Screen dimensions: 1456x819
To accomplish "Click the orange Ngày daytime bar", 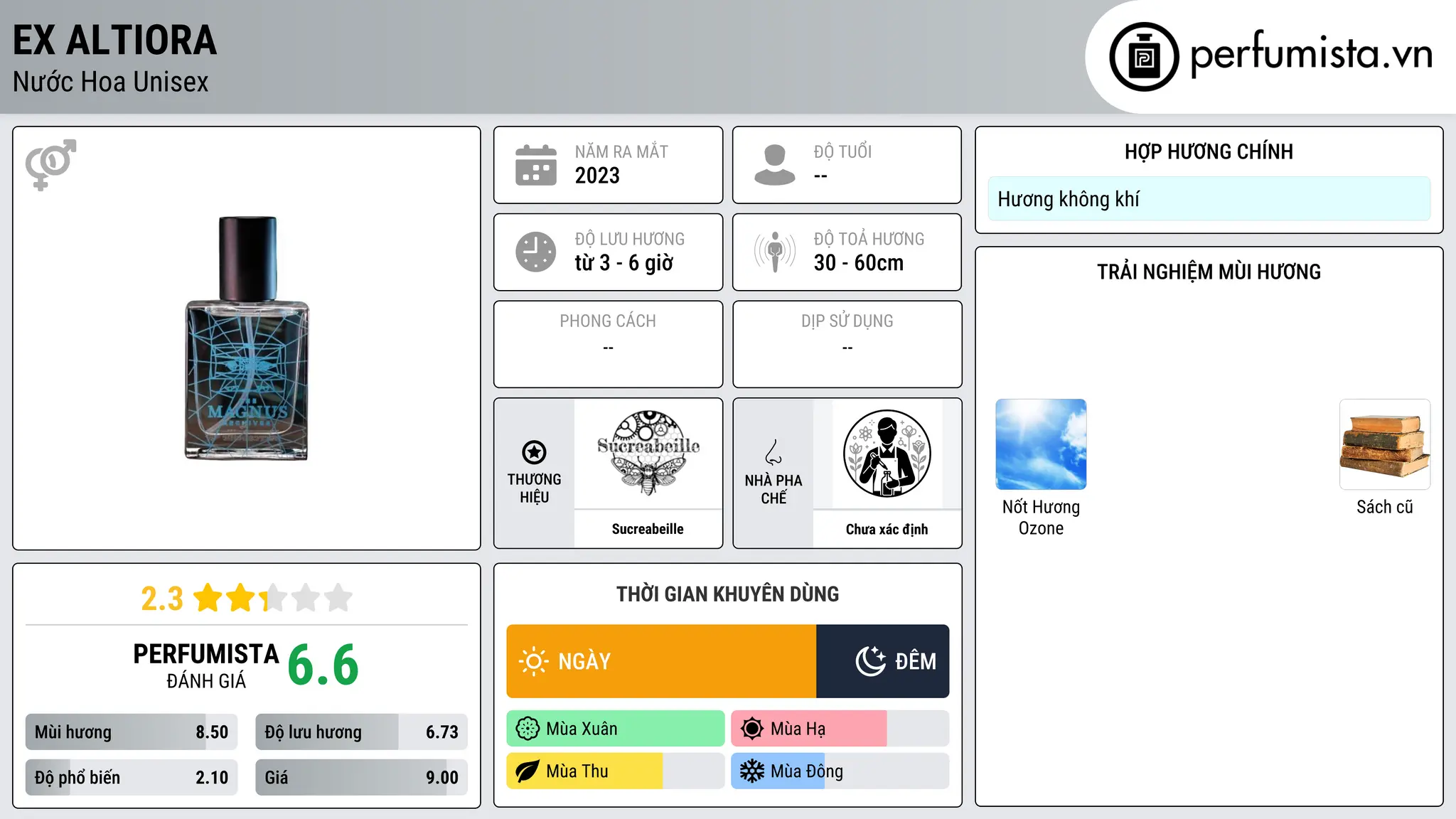I will click(661, 661).
